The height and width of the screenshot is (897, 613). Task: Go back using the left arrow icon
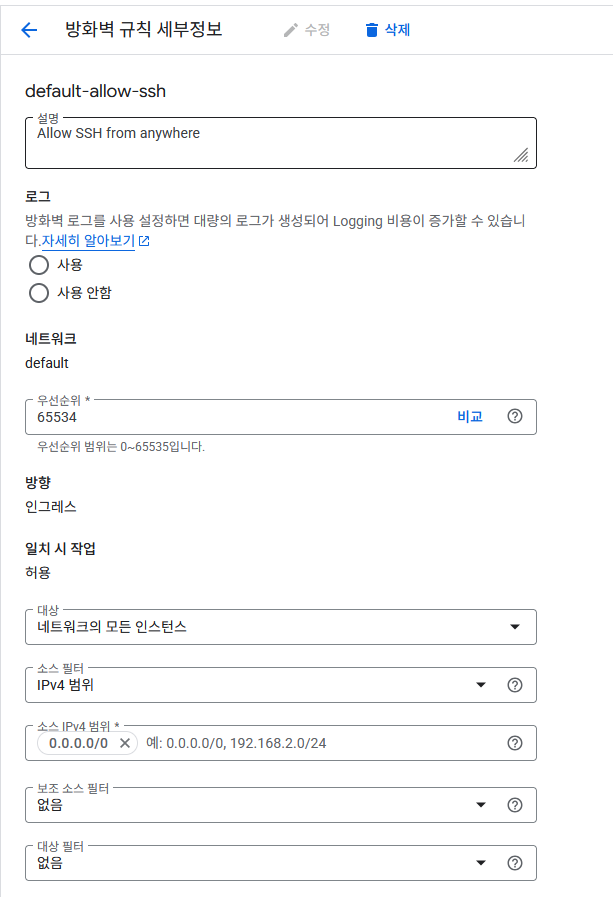[x=29, y=30]
